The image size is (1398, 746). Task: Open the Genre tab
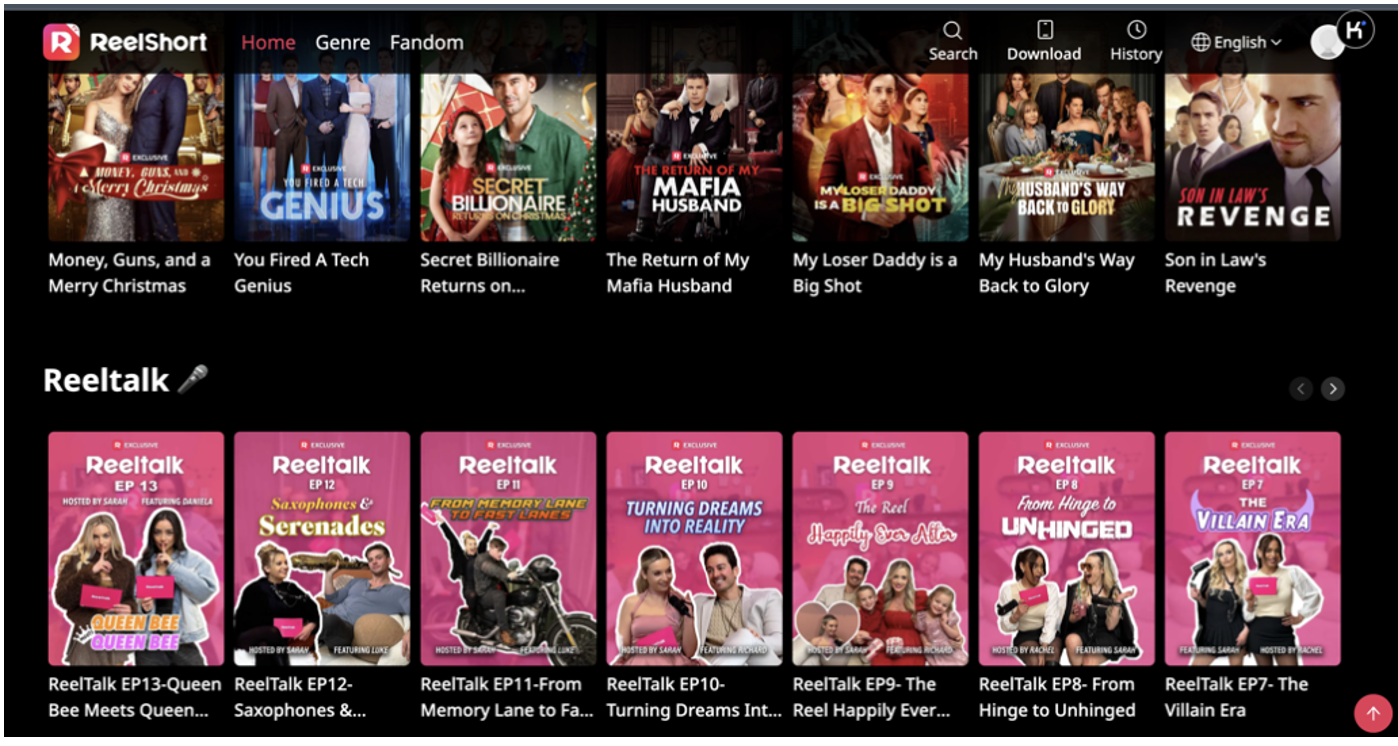343,42
